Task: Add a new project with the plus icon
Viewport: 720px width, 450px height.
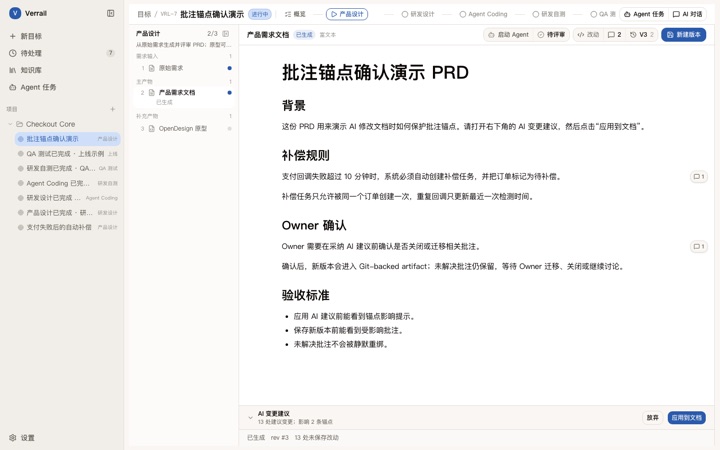Action: (112, 109)
